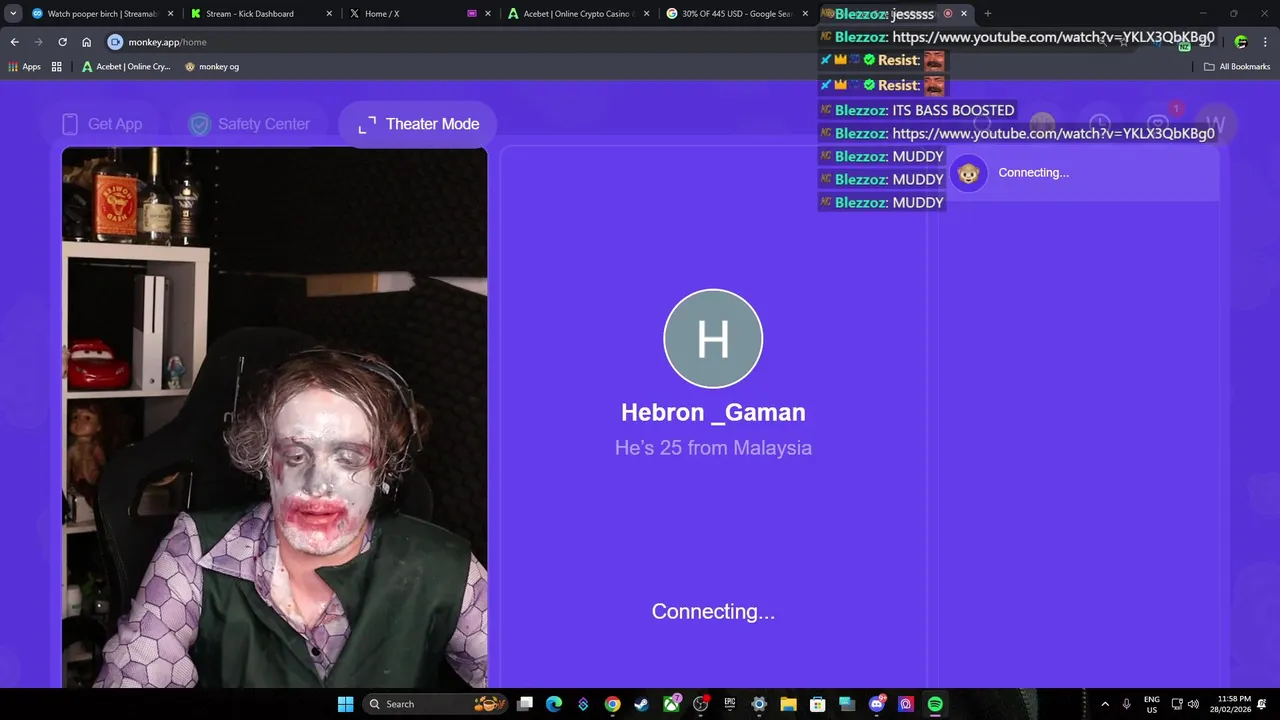Show hidden system tray icons
Image resolution: width=1280 pixels, height=720 pixels.
pyautogui.click(x=1105, y=704)
